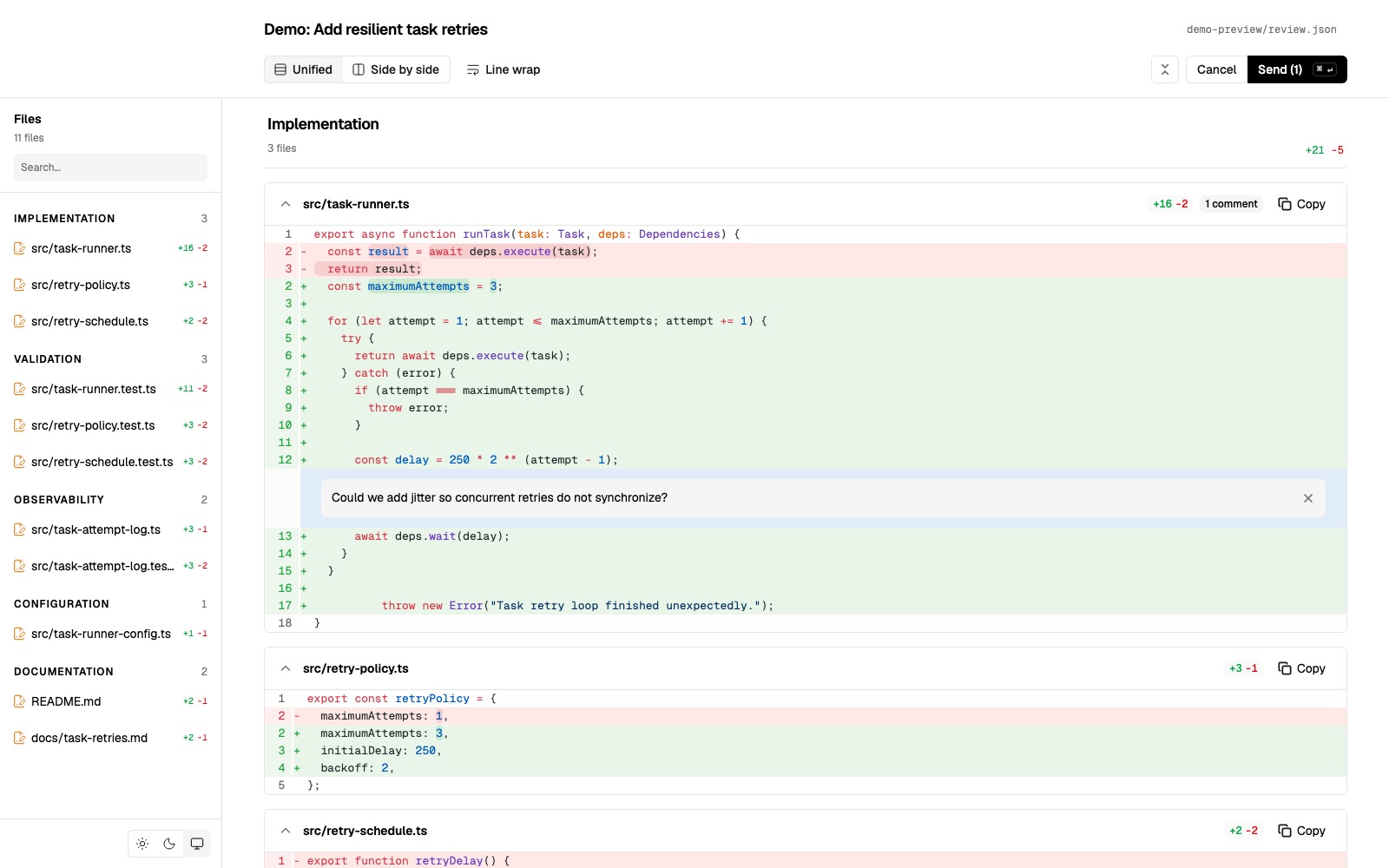1389x868 pixels.
Task: Focus the file Search field
Action: (110, 168)
